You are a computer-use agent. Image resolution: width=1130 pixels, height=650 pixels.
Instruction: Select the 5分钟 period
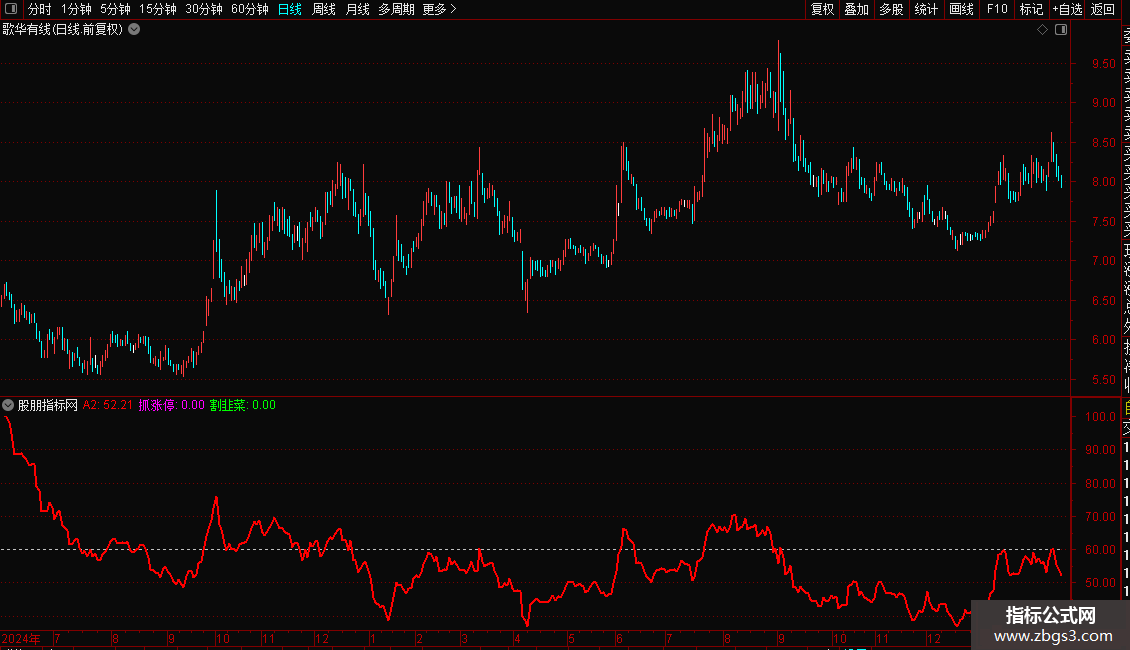click(x=115, y=9)
